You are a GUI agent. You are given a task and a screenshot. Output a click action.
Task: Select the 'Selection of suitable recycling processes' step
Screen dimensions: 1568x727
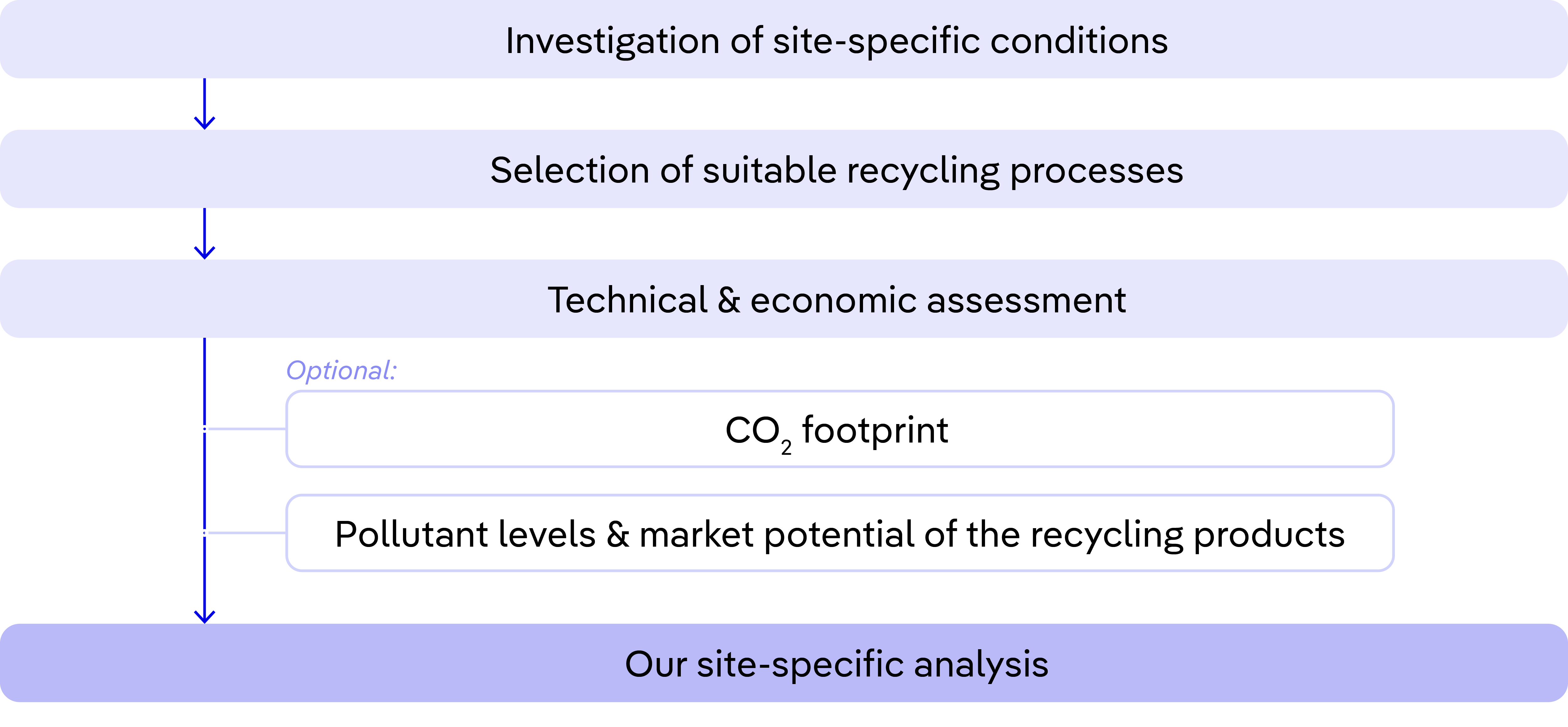(784, 169)
